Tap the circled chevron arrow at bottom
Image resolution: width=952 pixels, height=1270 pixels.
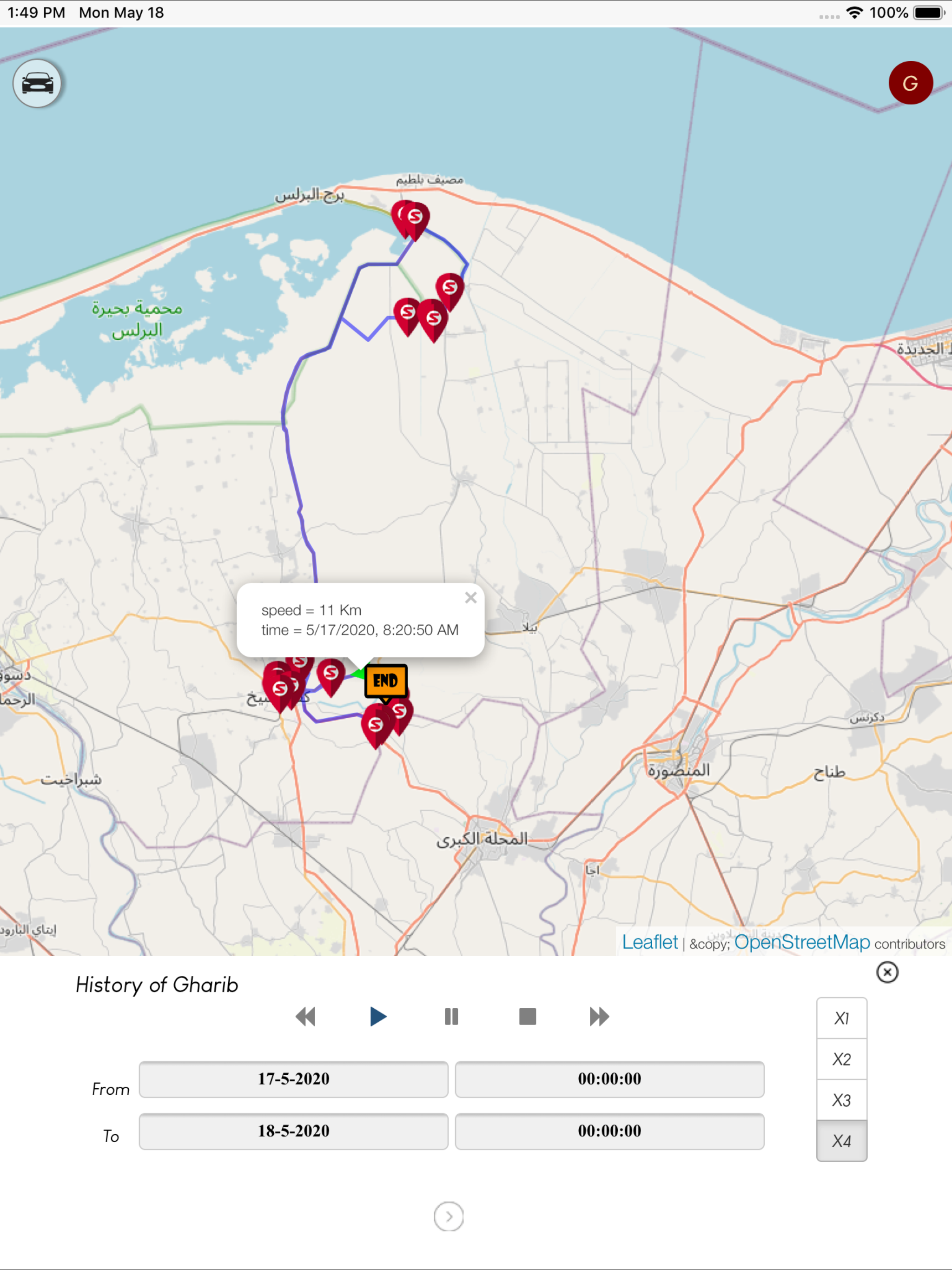[449, 1216]
